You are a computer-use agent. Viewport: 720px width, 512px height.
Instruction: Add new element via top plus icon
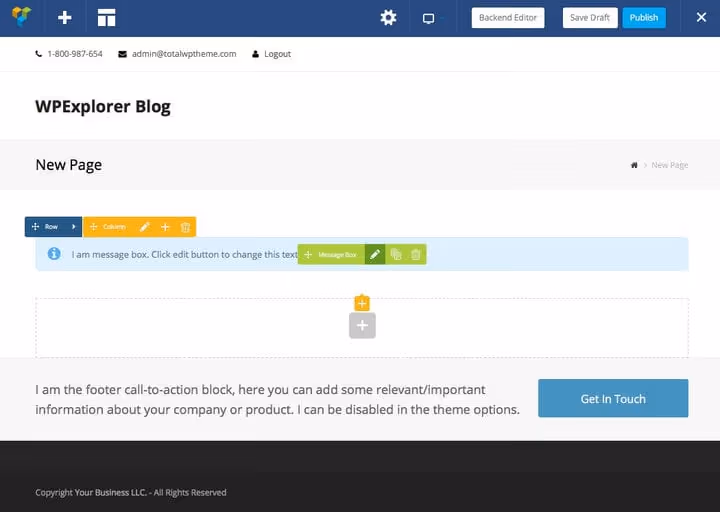coord(65,17)
